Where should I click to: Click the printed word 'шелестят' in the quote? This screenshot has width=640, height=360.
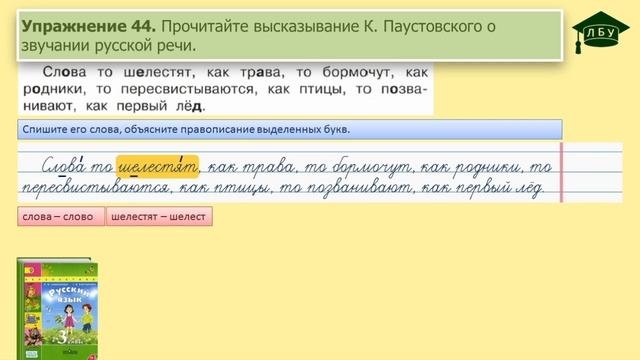click(x=159, y=72)
